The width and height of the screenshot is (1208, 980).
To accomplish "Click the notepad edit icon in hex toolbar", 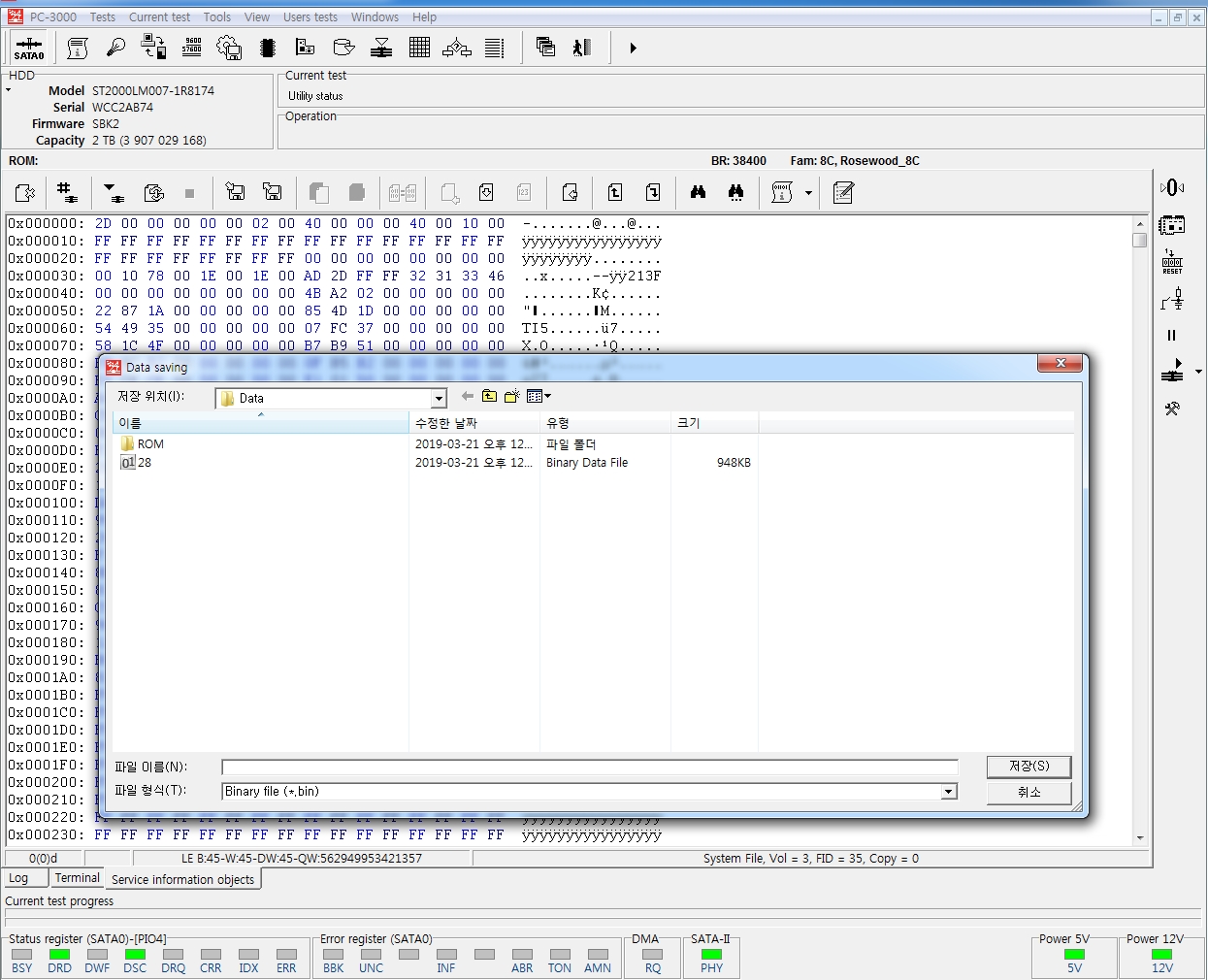I will pyautogui.click(x=843, y=193).
